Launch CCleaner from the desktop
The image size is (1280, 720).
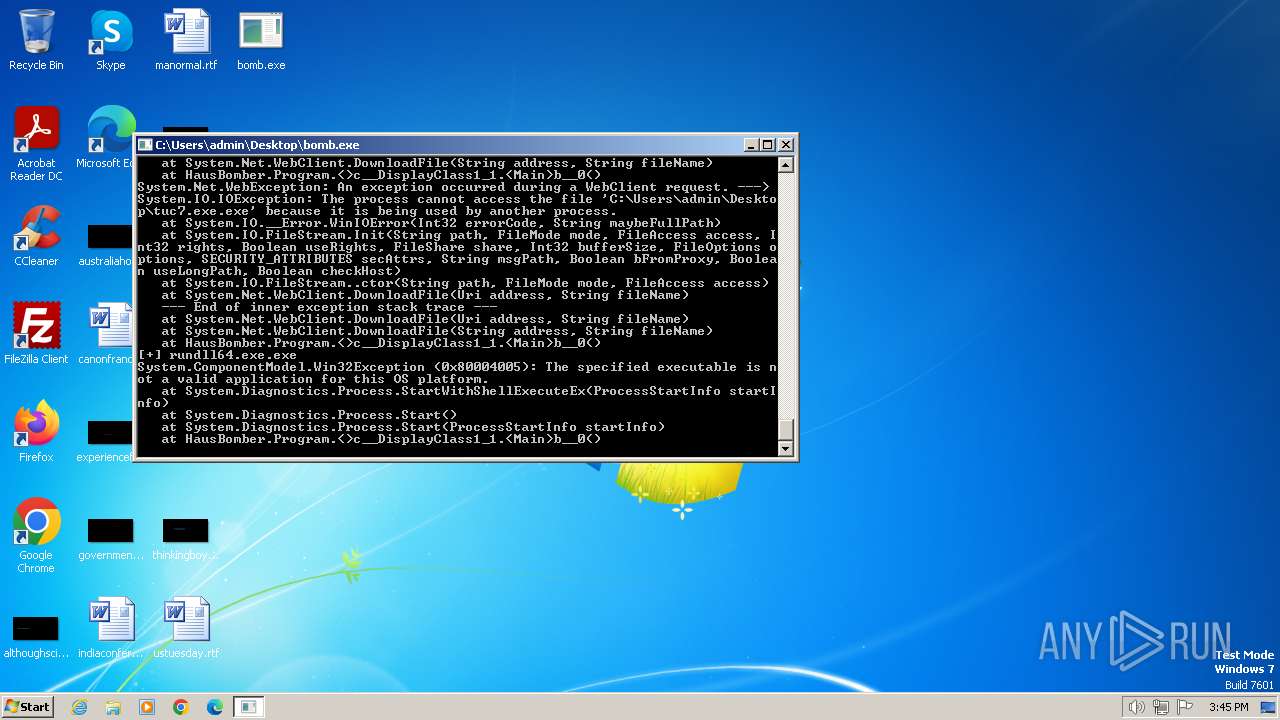pos(36,236)
